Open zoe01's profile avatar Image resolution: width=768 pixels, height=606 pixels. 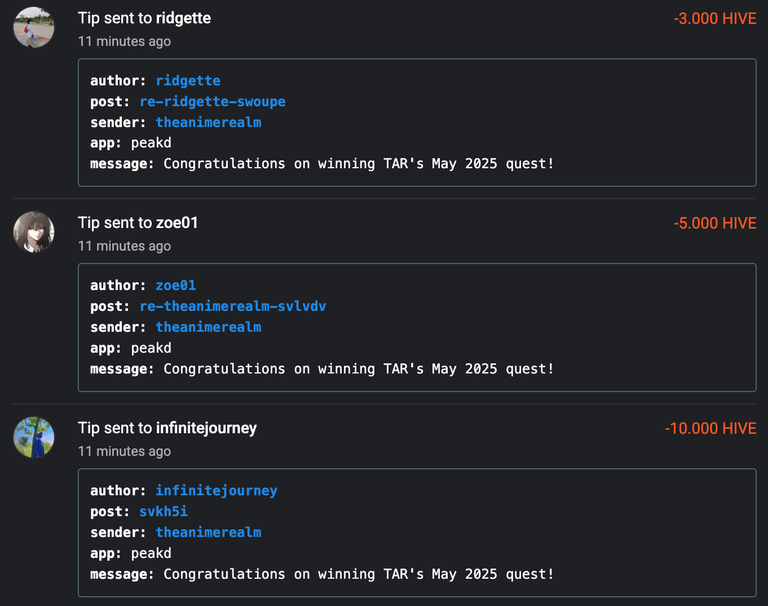(34, 232)
